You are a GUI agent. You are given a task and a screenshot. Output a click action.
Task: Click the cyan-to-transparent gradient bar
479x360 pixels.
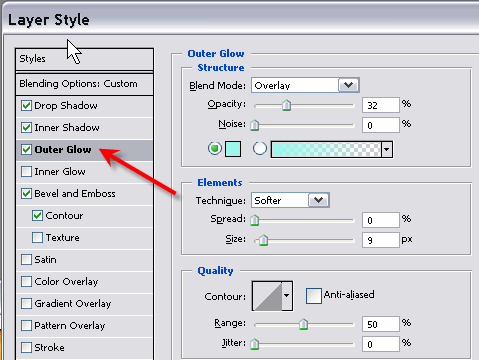pos(326,149)
